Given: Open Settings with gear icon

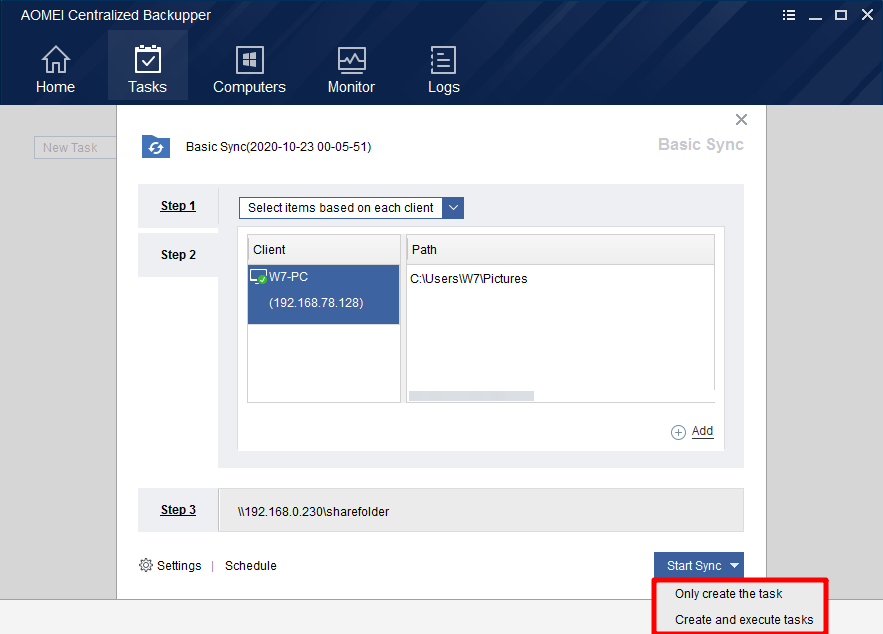Looking at the screenshot, I should tap(146, 565).
